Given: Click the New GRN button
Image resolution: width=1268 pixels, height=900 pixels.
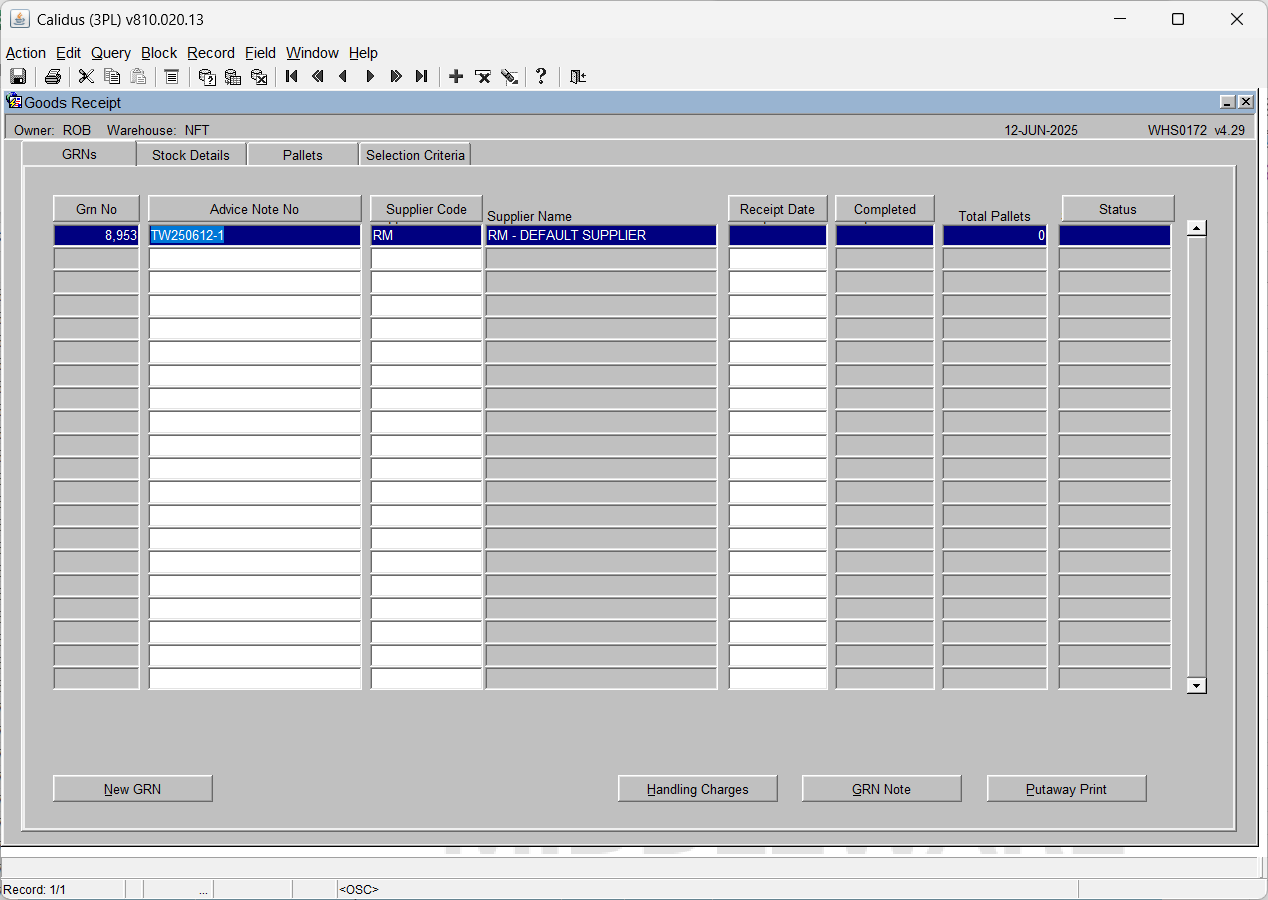Looking at the screenshot, I should coord(133,789).
